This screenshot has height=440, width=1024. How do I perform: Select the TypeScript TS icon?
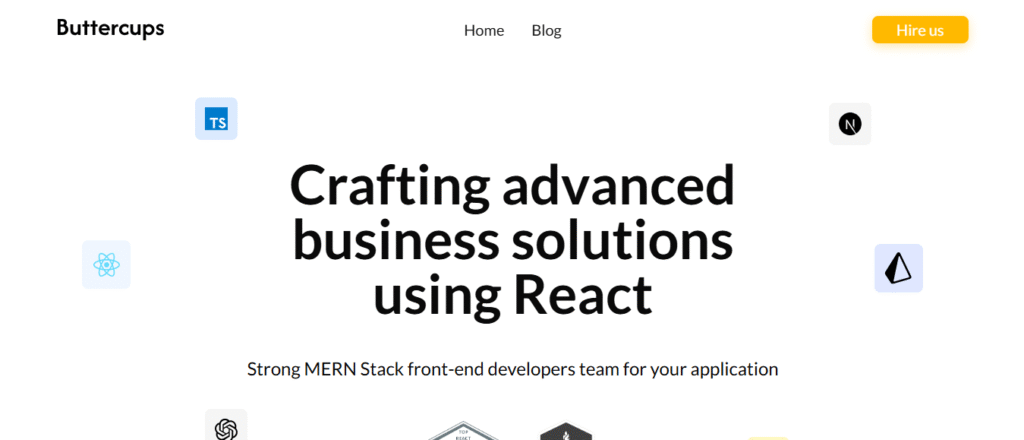tap(216, 119)
